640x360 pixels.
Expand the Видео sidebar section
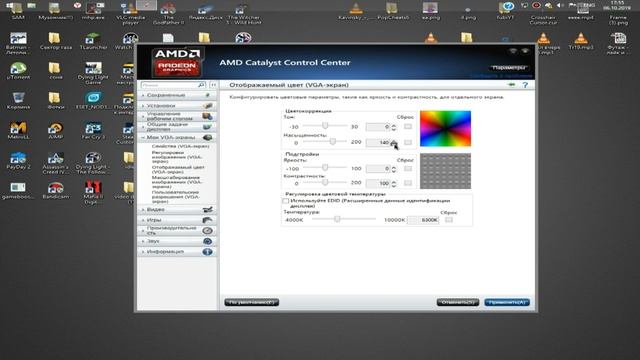pos(177,209)
